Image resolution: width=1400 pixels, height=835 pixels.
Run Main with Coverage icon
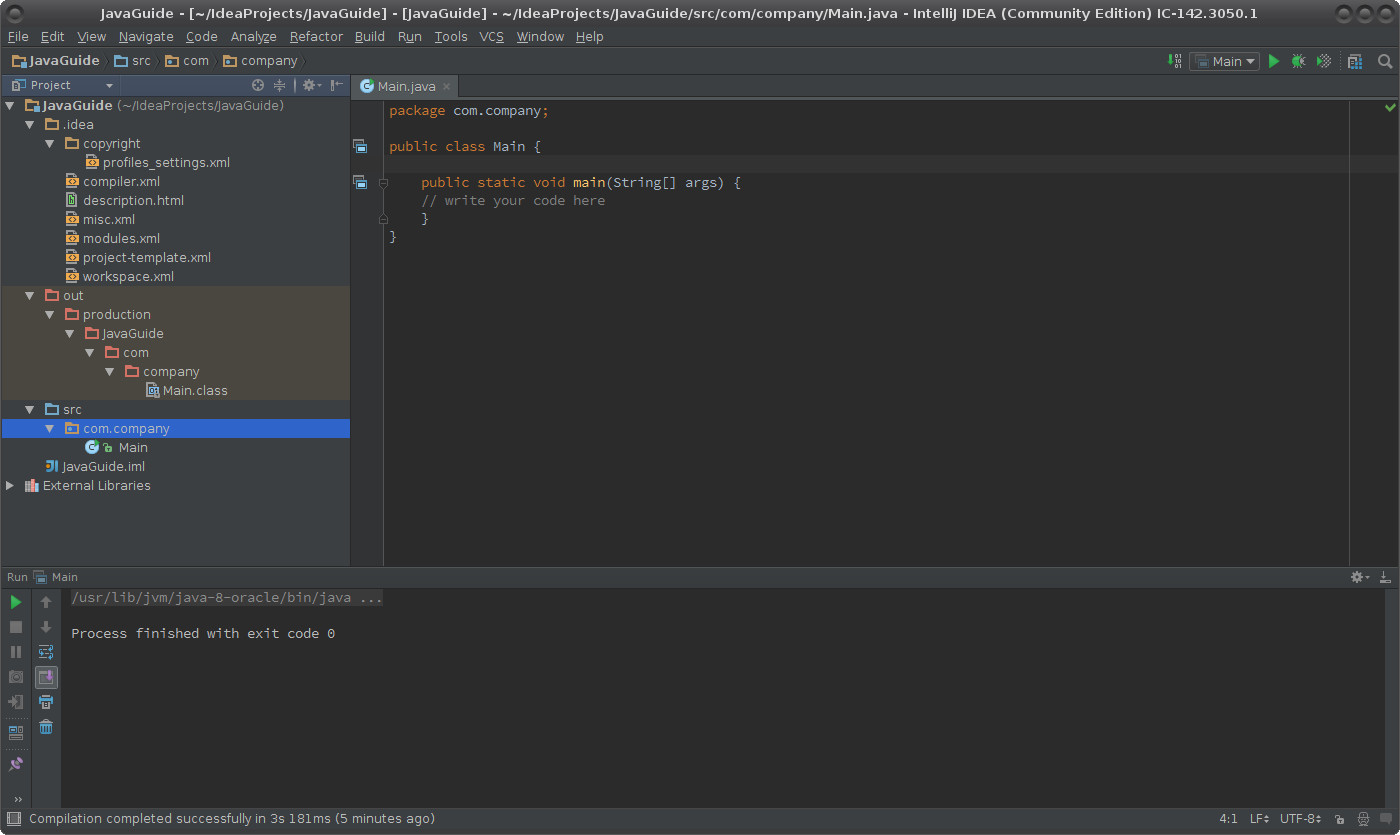pos(1324,61)
